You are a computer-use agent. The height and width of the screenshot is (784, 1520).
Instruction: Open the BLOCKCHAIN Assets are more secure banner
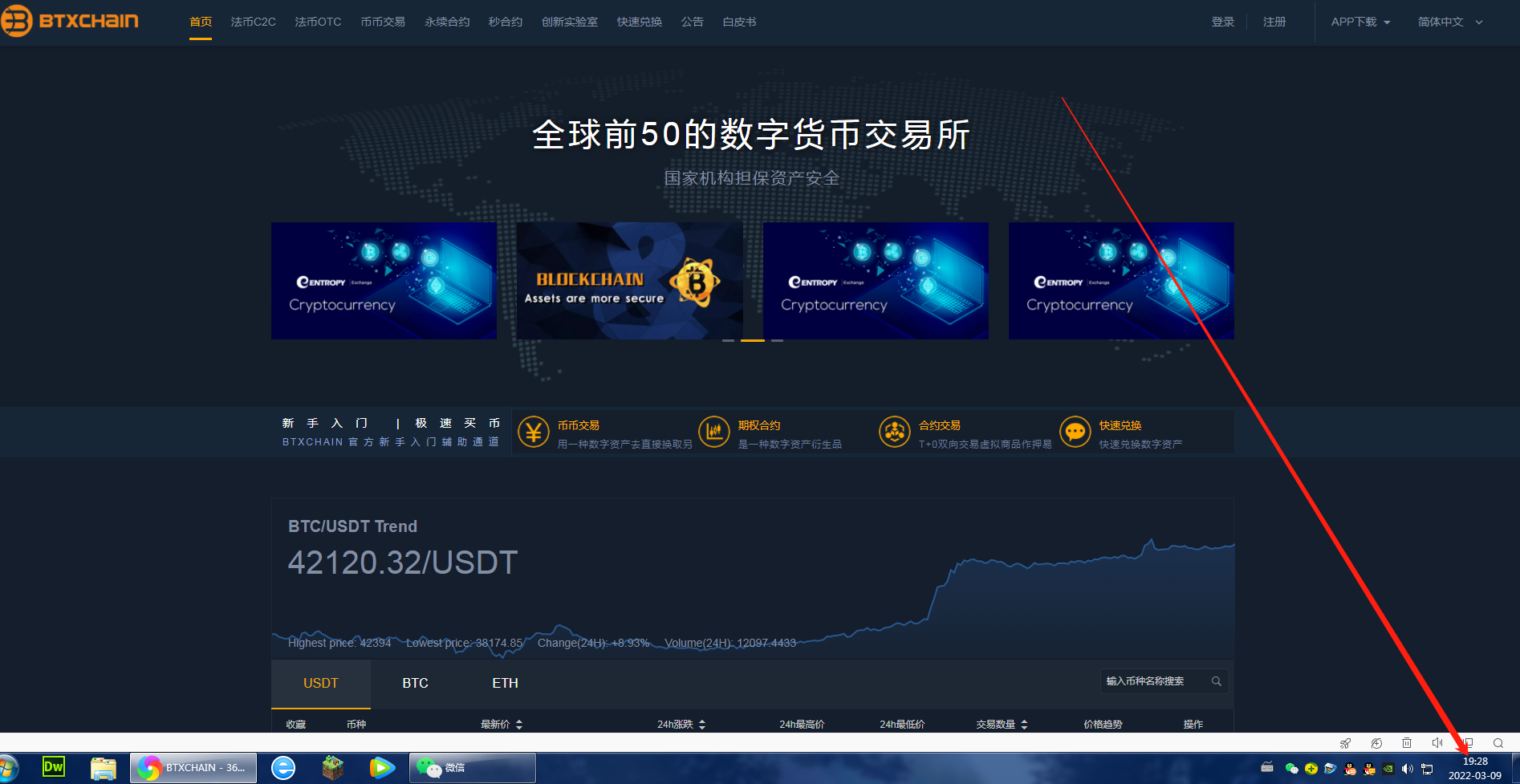tap(630, 281)
